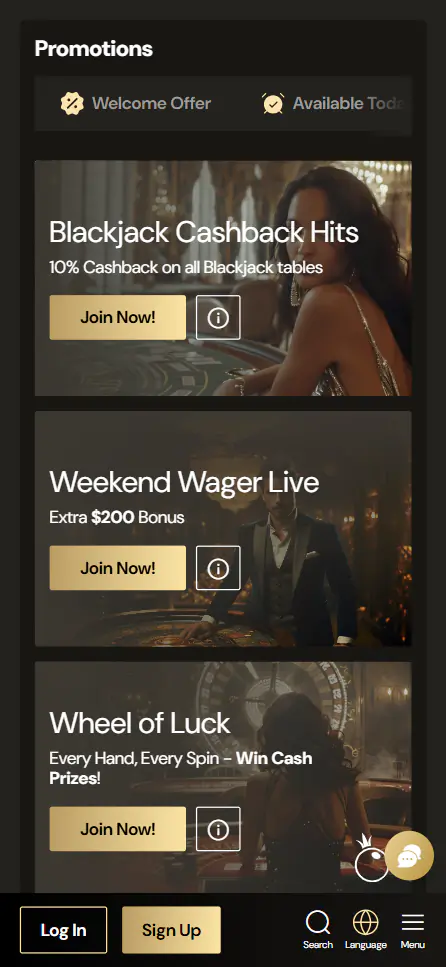Click the Welcome Offer percent badge icon
This screenshot has width=446, height=967.
point(72,104)
